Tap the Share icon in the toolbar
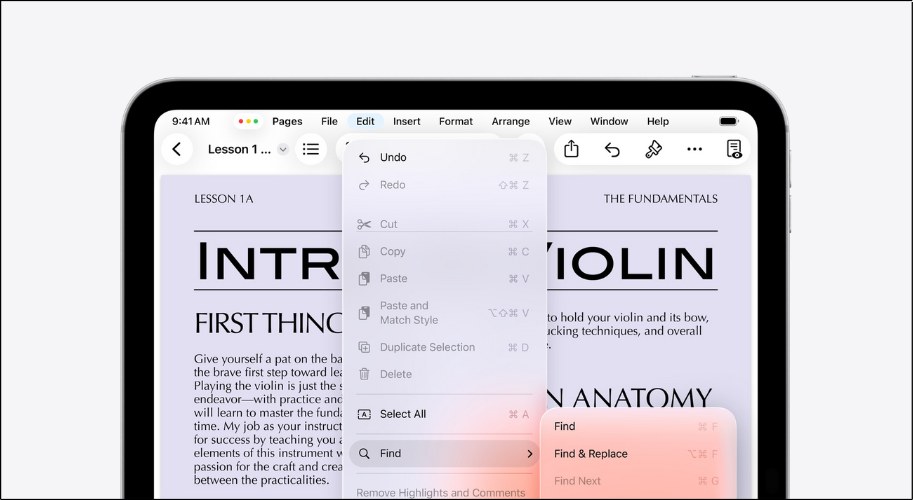913x500 pixels. coord(571,149)
